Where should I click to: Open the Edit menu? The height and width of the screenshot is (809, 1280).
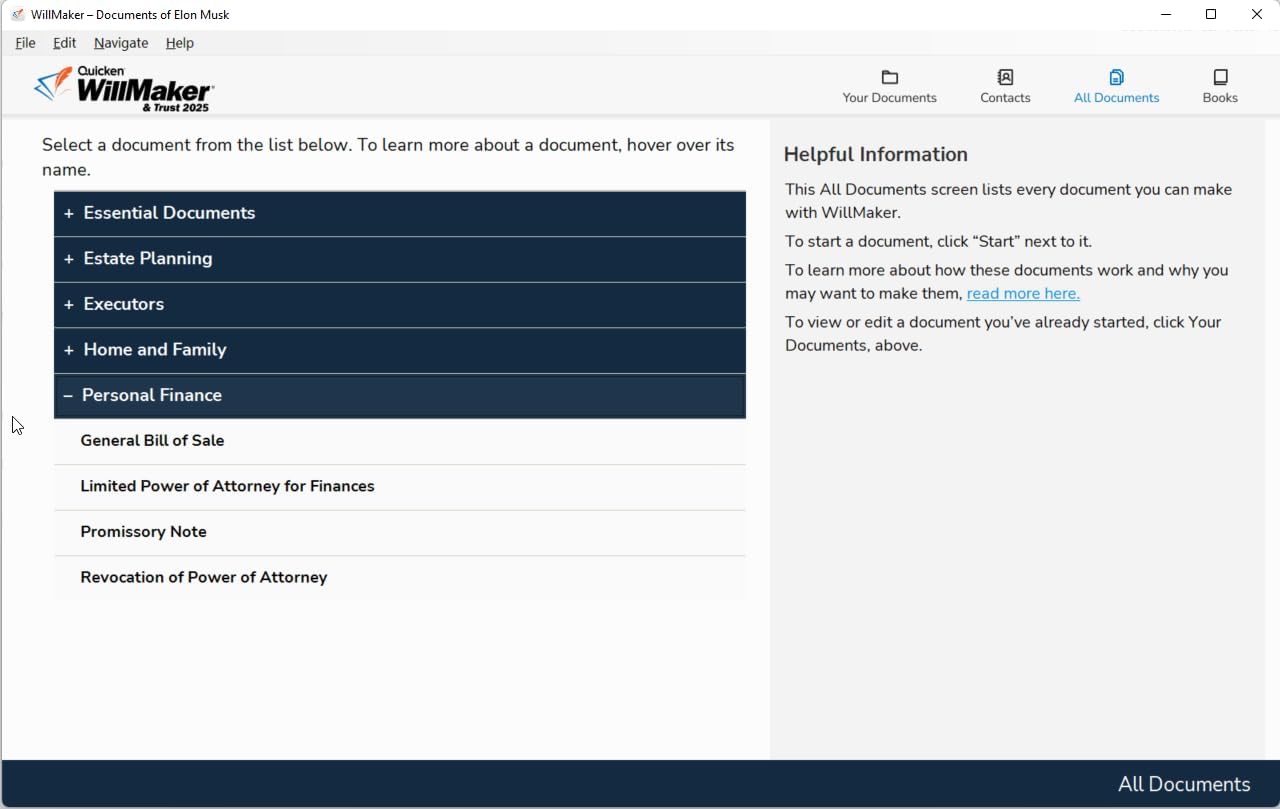pos(64,43)
